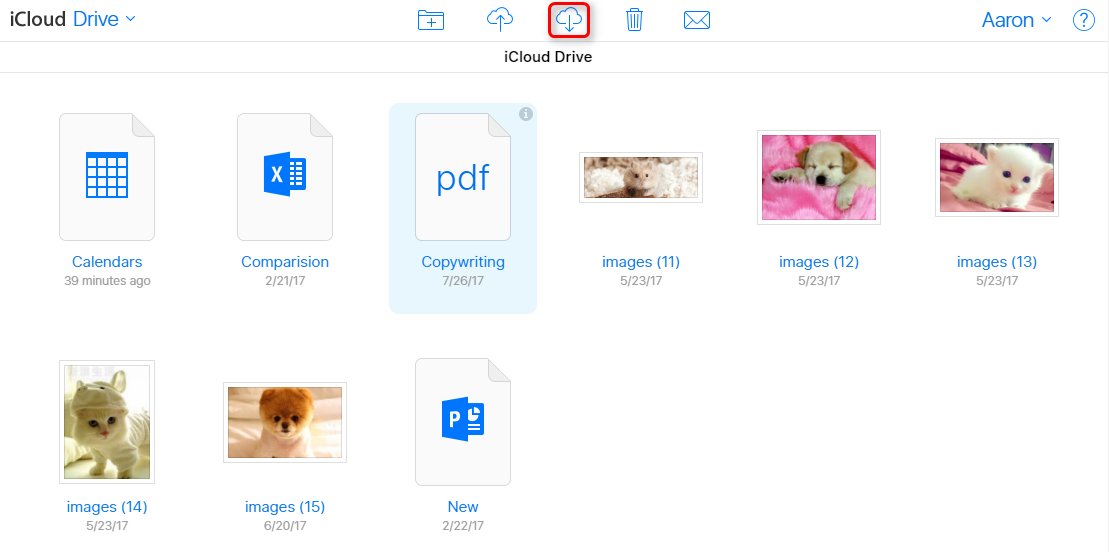This screenshot has height=552, width=1109.
Task: Email the file with envelope icon
Action: [697, 21]
